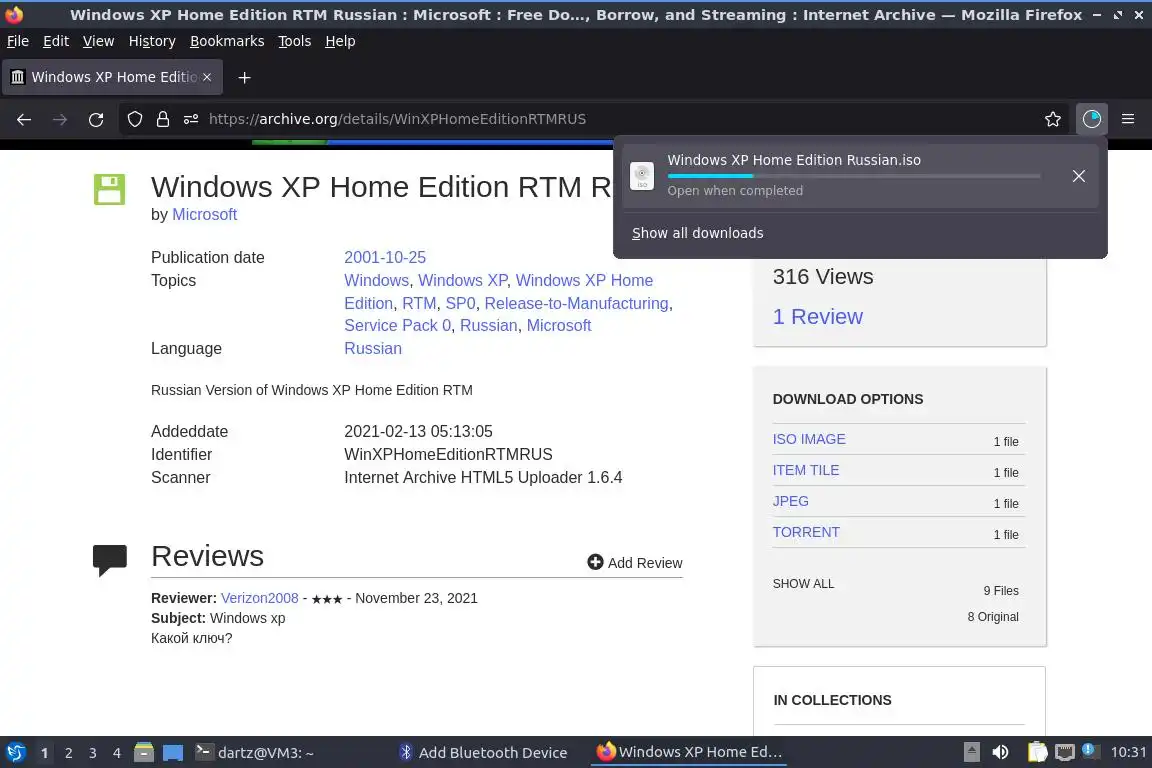Screen dimensions: 1152x768
Task: Click the eject media tray icon
Action: click(971, 752)
